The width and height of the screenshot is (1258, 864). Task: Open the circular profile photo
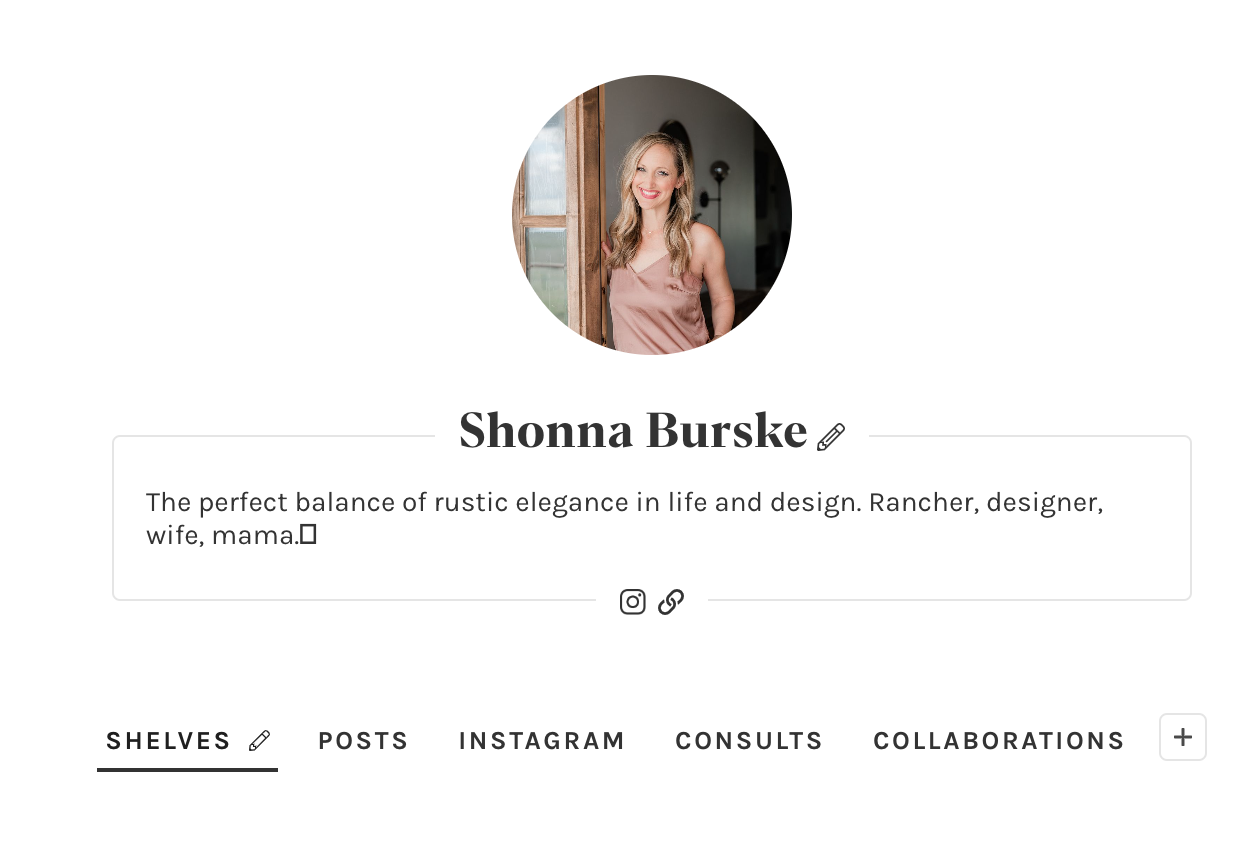tap(652, 215)
